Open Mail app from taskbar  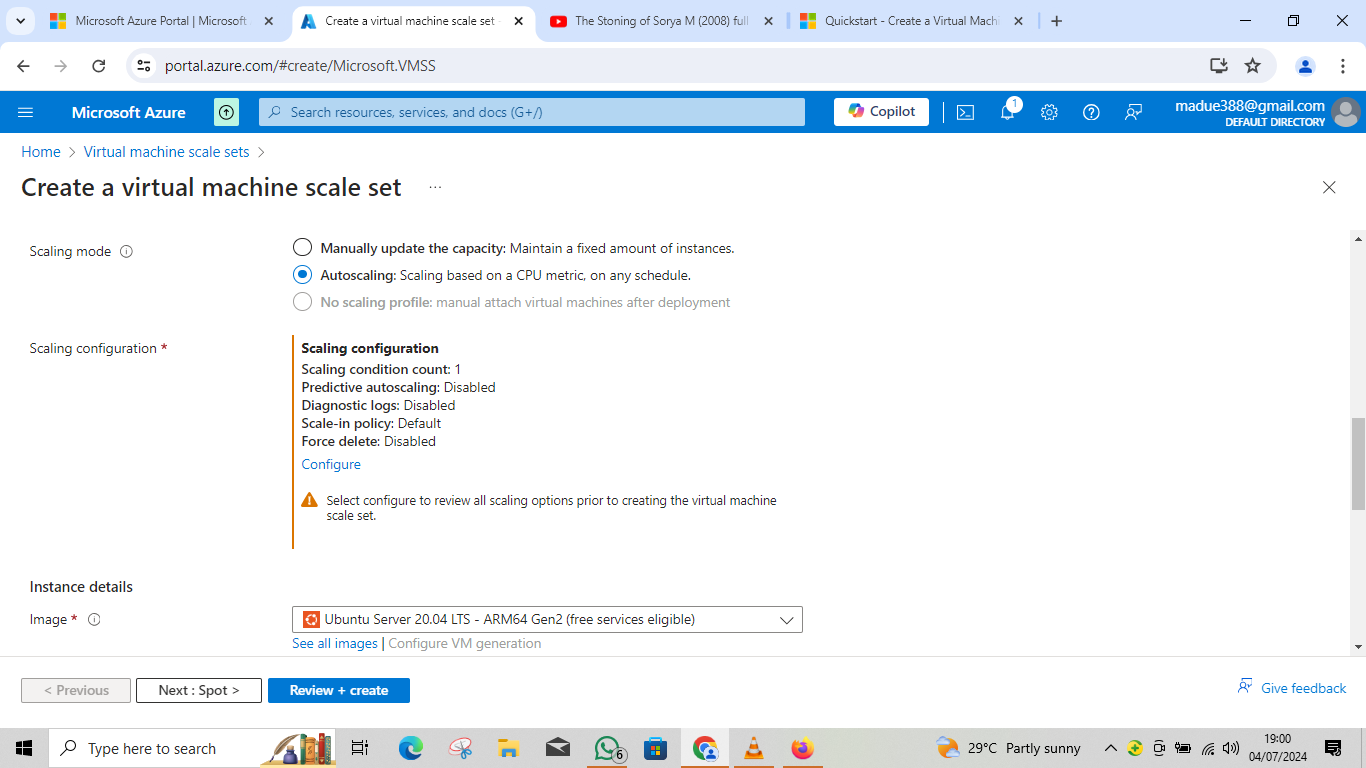pos(558,748)
